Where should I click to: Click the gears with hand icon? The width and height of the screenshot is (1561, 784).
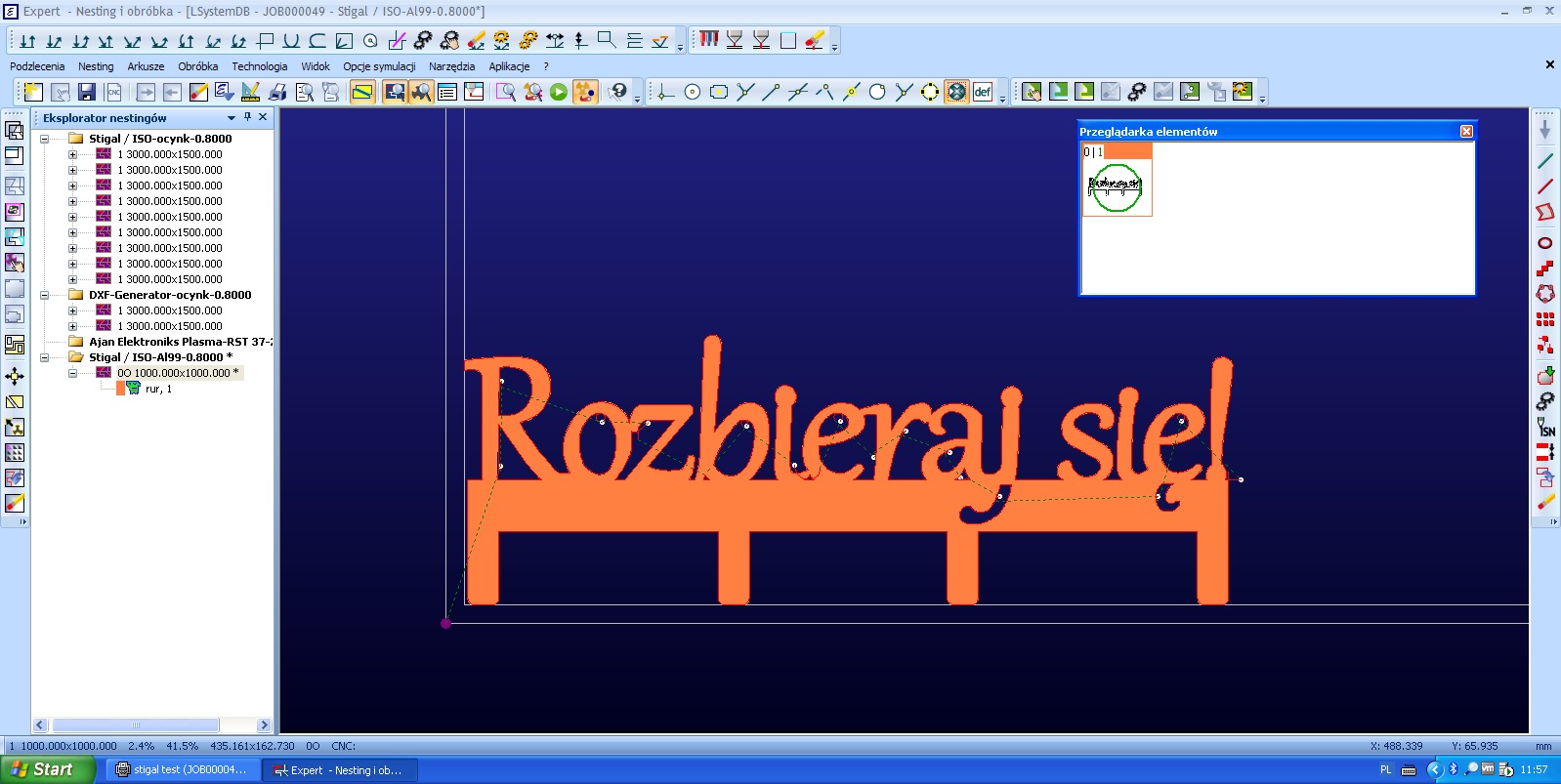tap(449, 40)
